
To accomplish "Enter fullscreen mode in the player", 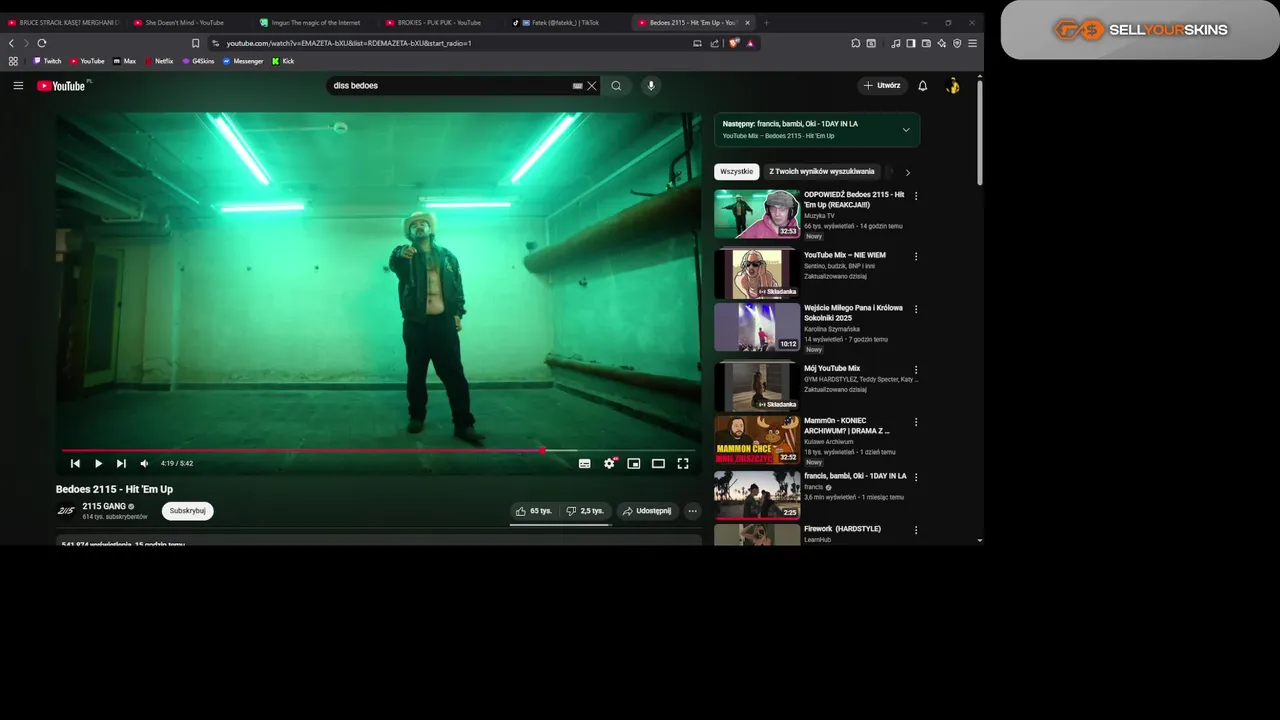I will [683, 463].
